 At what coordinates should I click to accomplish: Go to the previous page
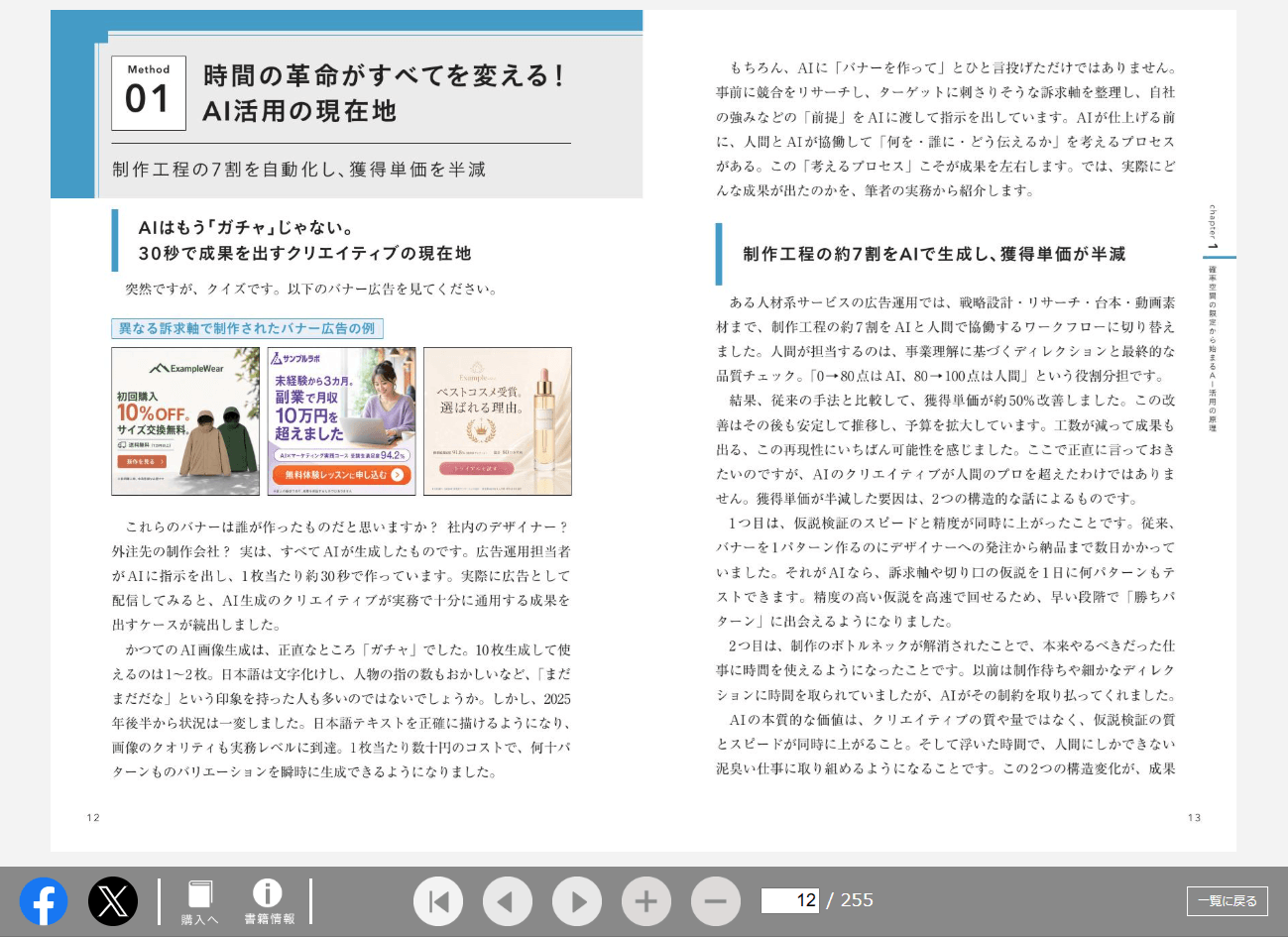click(x=508, y=901)
